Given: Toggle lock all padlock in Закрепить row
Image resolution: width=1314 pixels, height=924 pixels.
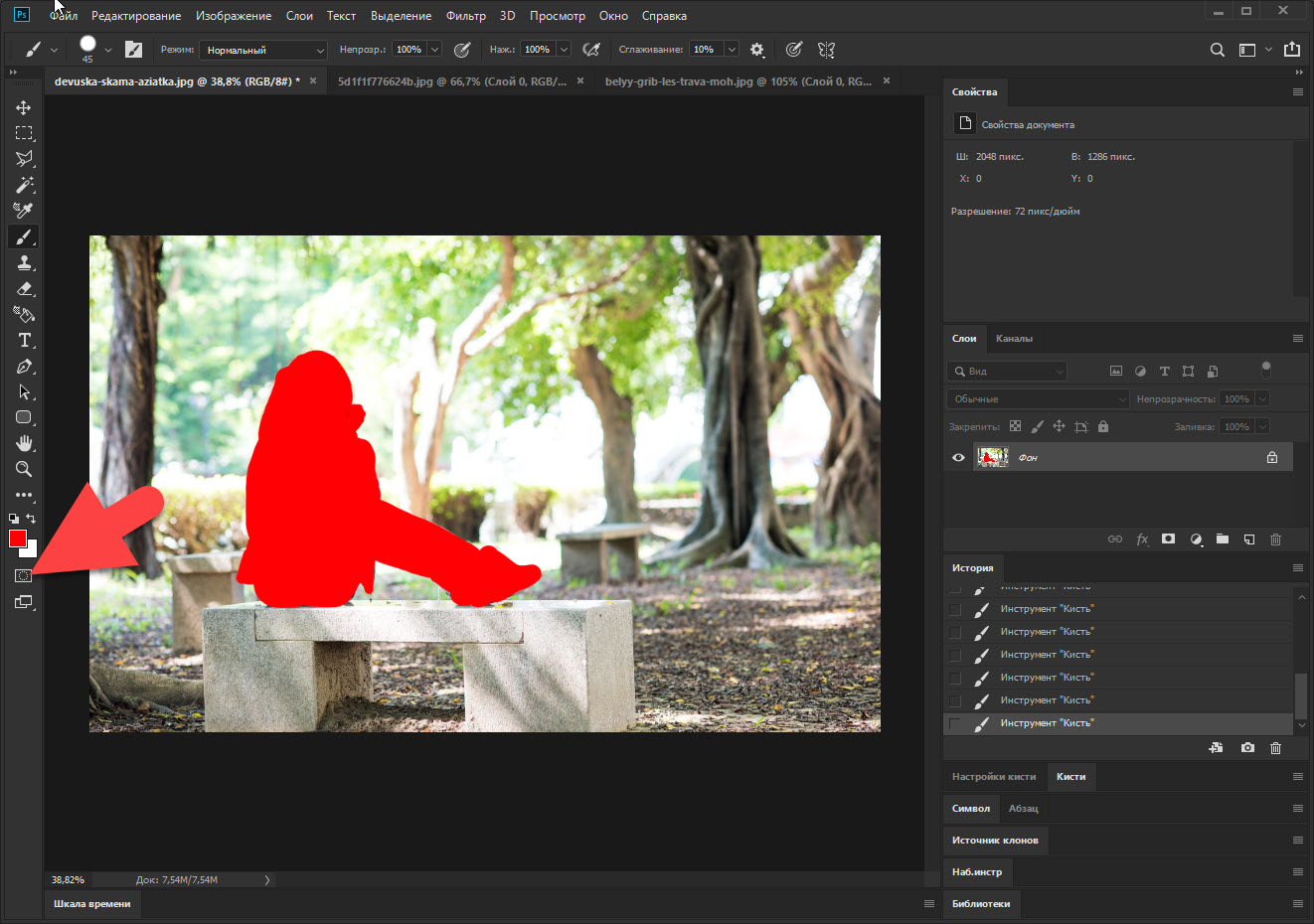Looking at the screenshot, I should [1103, 426].
